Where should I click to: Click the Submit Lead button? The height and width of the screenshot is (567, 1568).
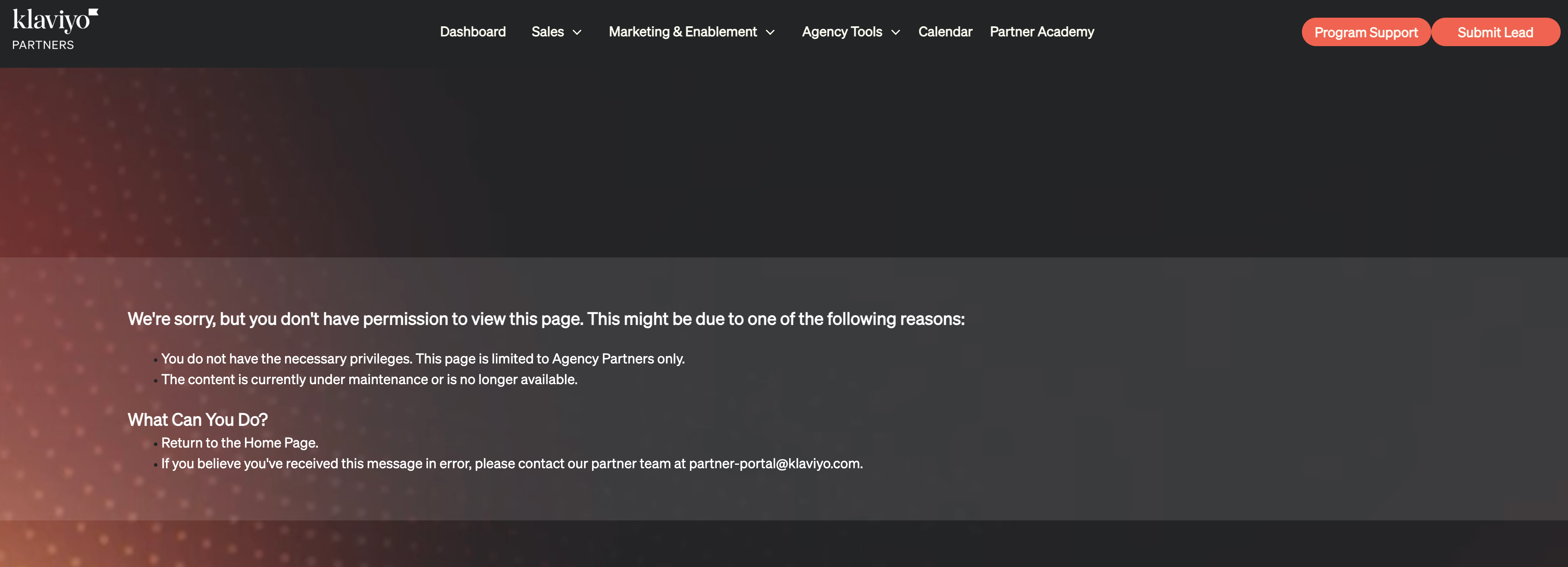[x=1495, y=32]
